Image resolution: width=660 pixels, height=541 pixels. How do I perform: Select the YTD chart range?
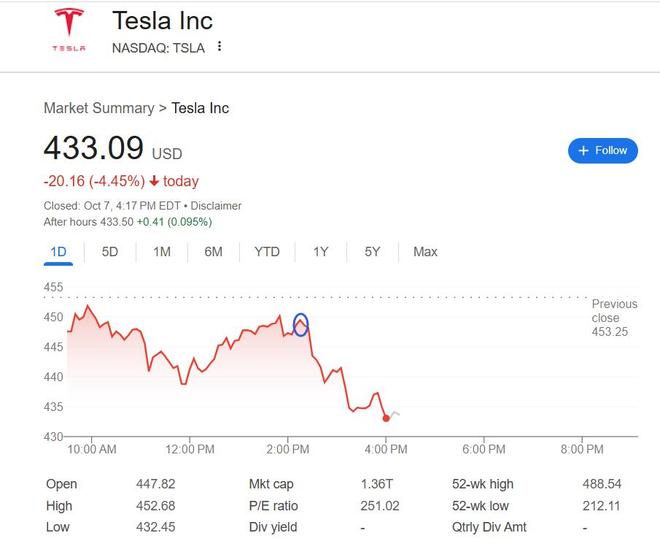tap(267, 252)
